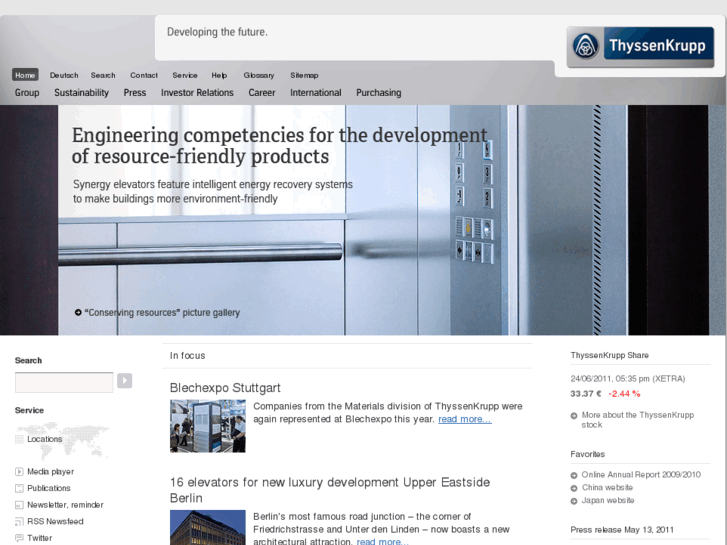The width and height of the screenshot is (727, 545).
Task: Open the Media player link
Action: pos(51,472)
